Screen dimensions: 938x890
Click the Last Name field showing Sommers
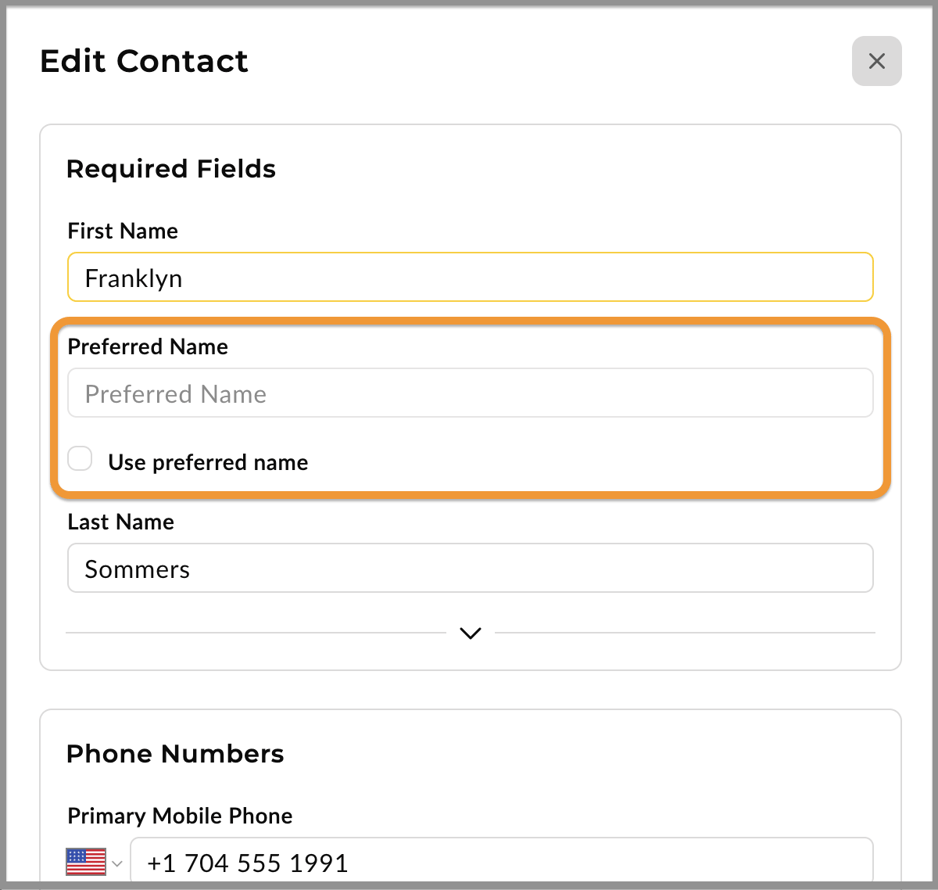point(470,568)
